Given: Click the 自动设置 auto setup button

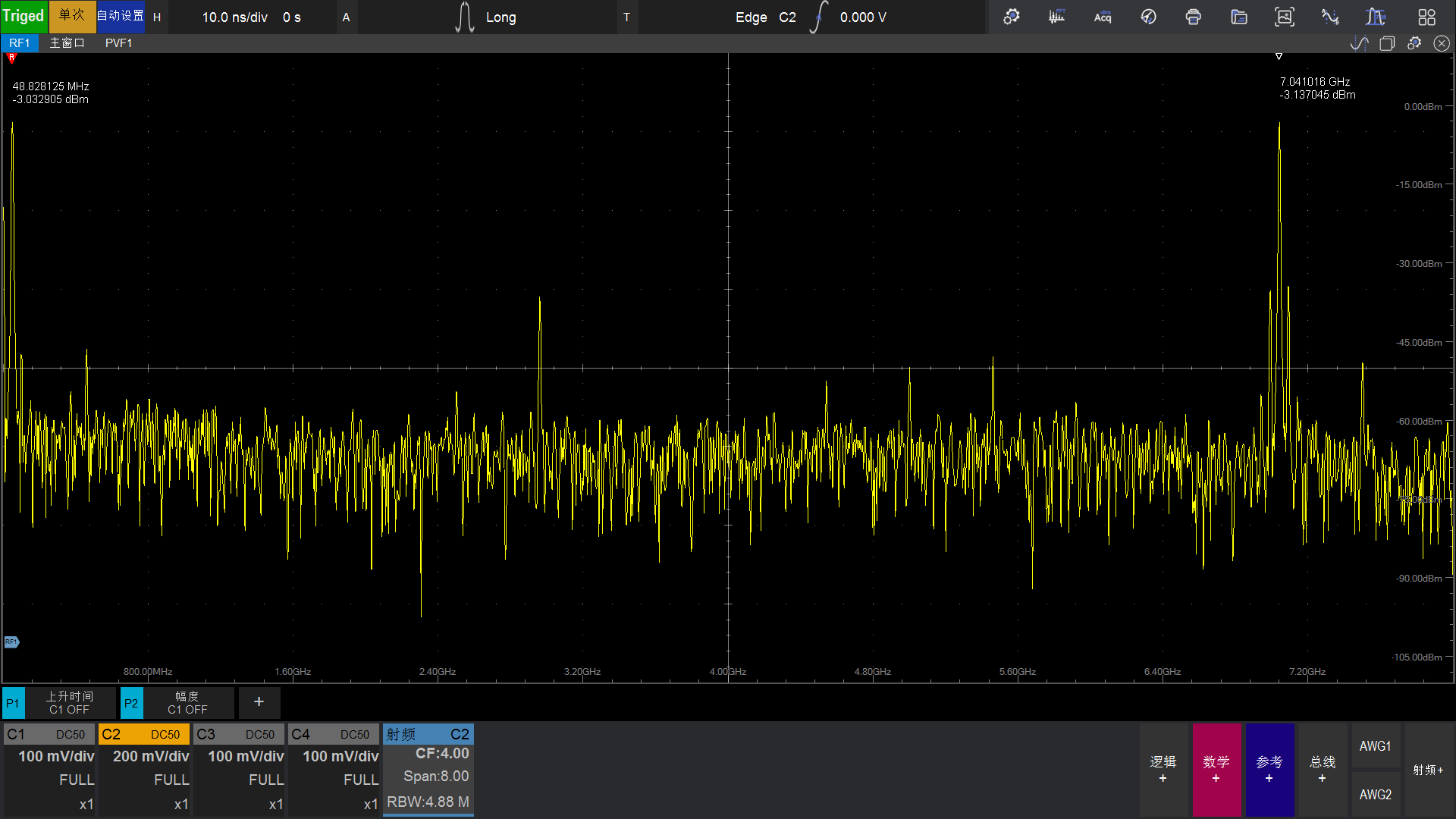Looking at the screenshot, I should (x=120, y=17).
